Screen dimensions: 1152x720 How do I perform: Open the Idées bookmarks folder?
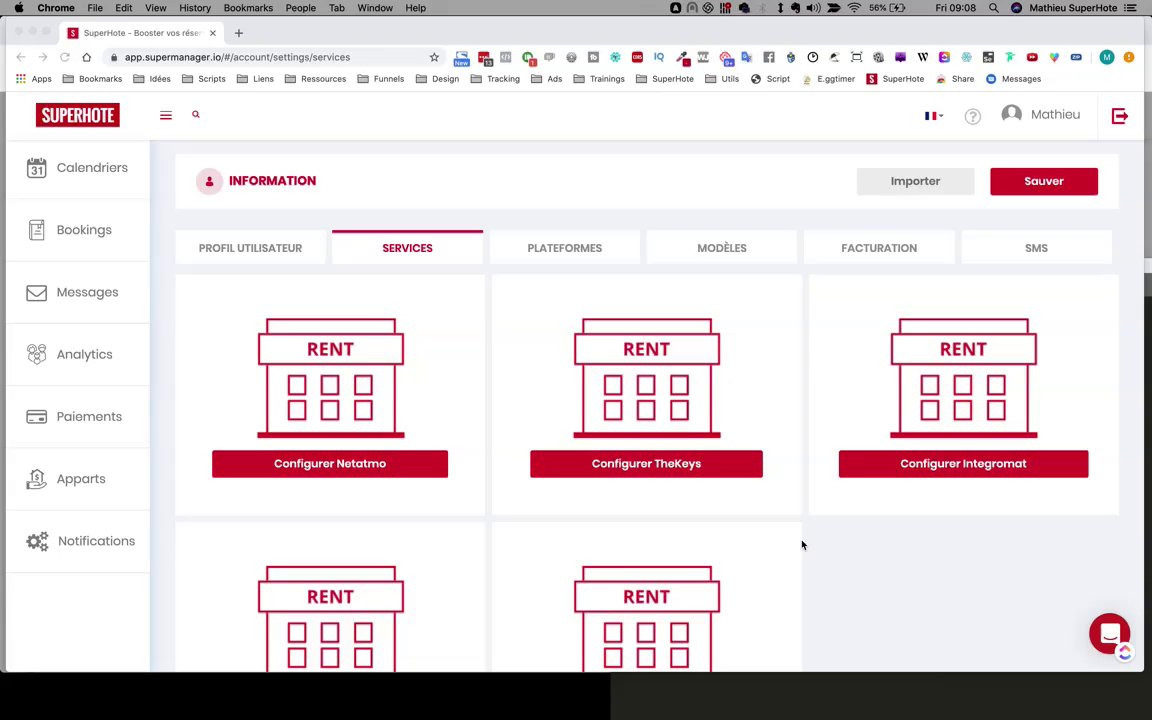[x=152, y=79]
